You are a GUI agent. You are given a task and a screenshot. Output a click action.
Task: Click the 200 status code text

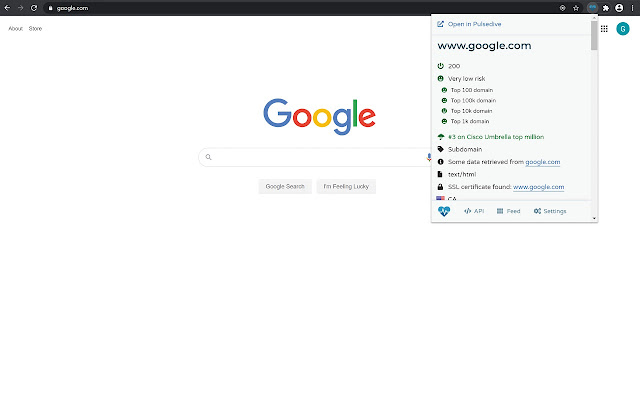[x=454, y=66]
